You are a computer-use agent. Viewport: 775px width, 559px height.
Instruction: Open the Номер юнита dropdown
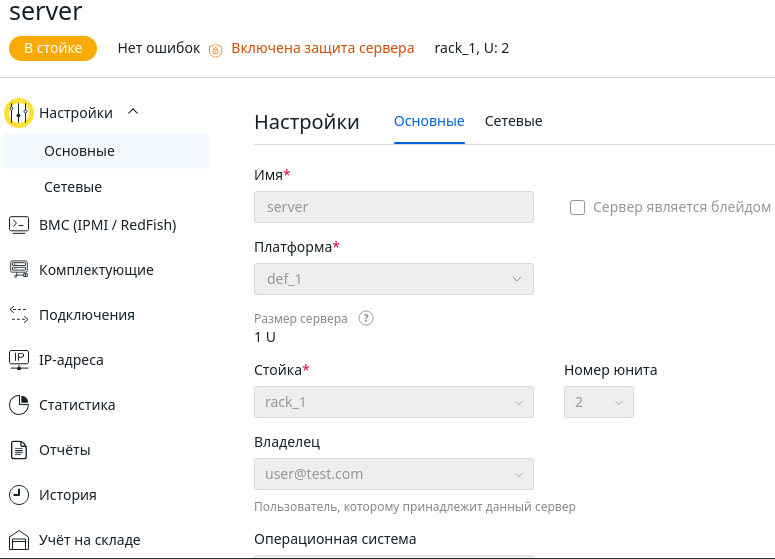tap(598, 402)
